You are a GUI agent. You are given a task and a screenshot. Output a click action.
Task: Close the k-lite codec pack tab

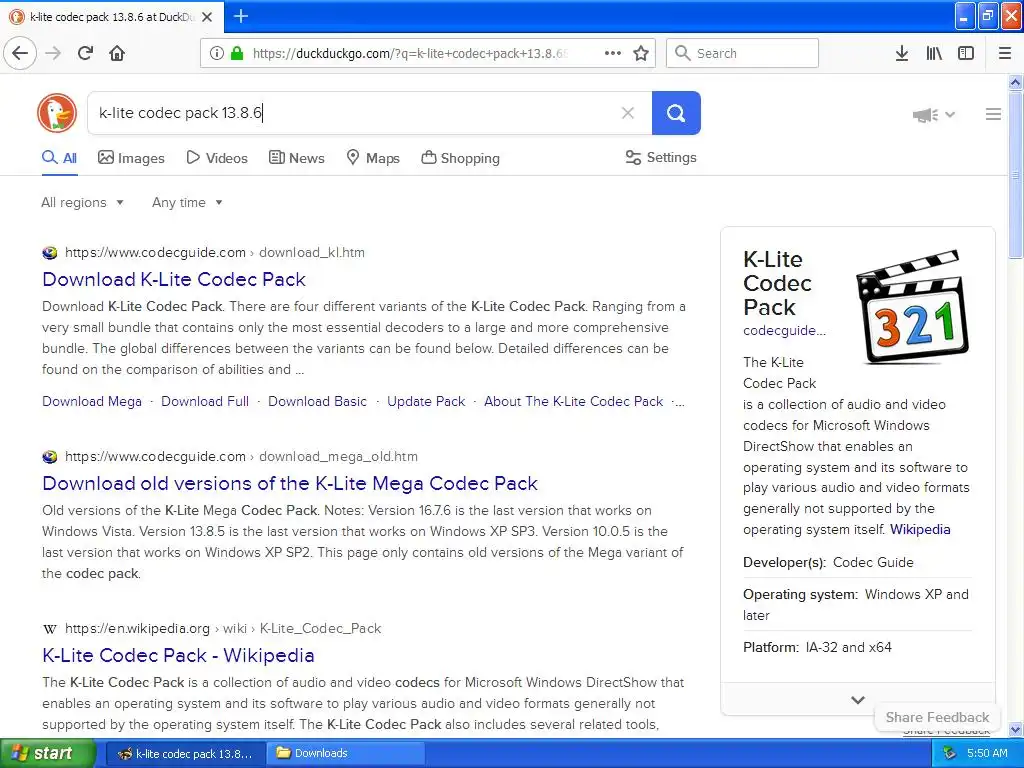click(207, 17)
